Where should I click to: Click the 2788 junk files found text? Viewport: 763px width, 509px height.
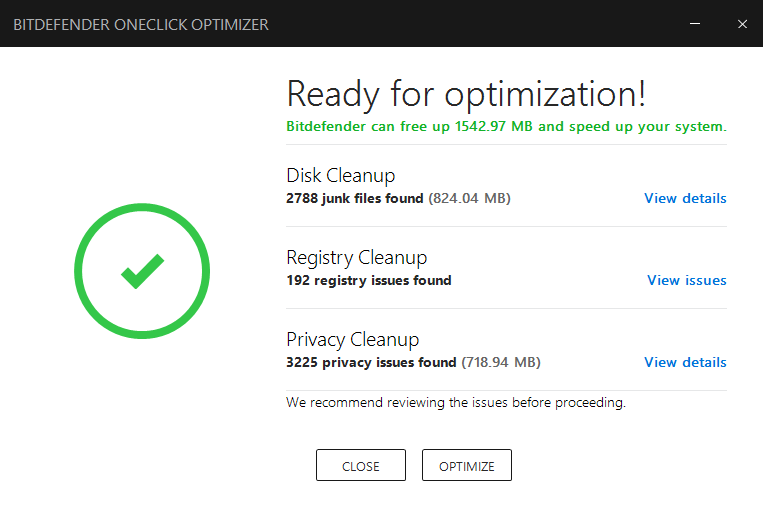pos(355,199)
